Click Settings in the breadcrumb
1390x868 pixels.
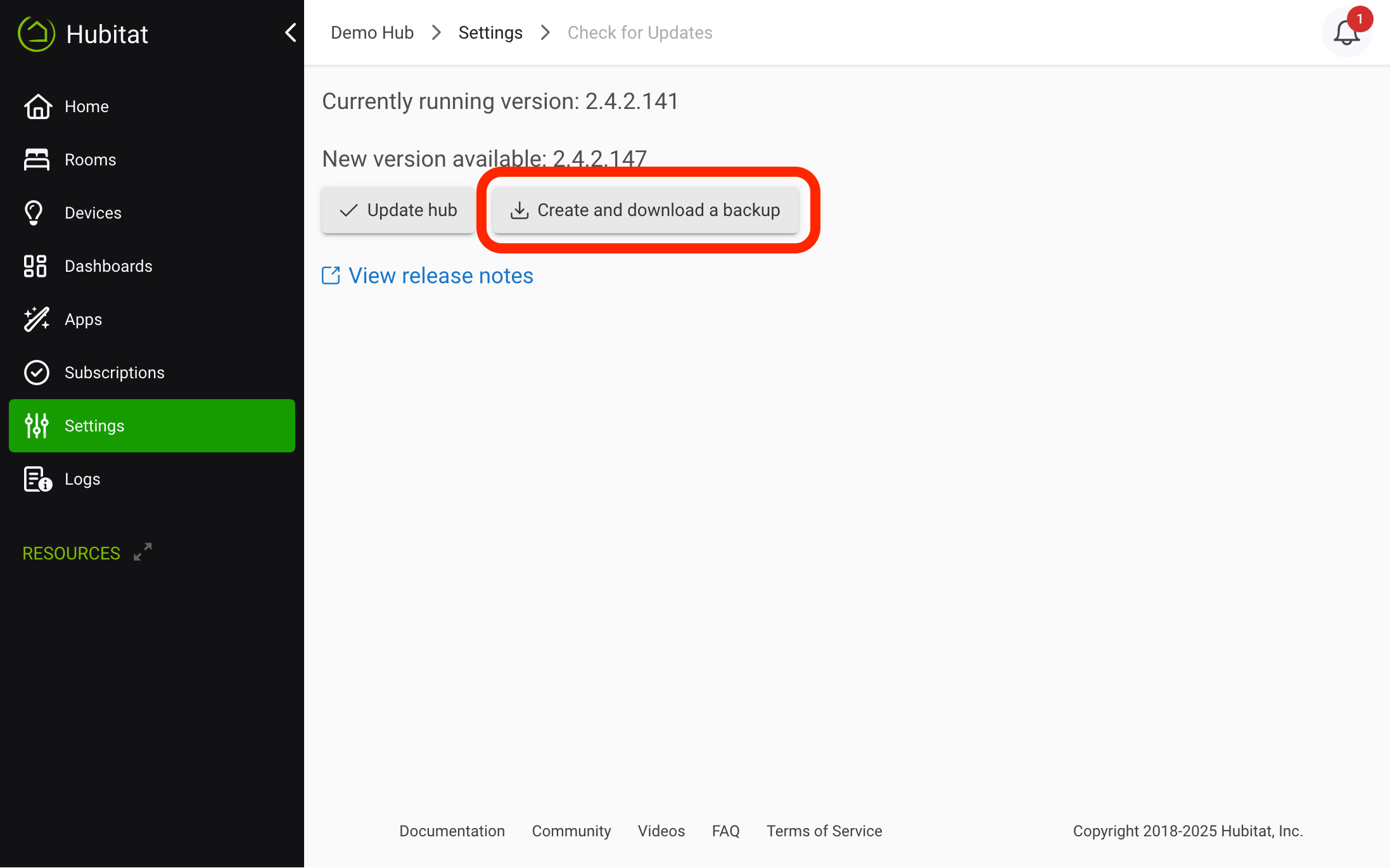coord(490,32)
